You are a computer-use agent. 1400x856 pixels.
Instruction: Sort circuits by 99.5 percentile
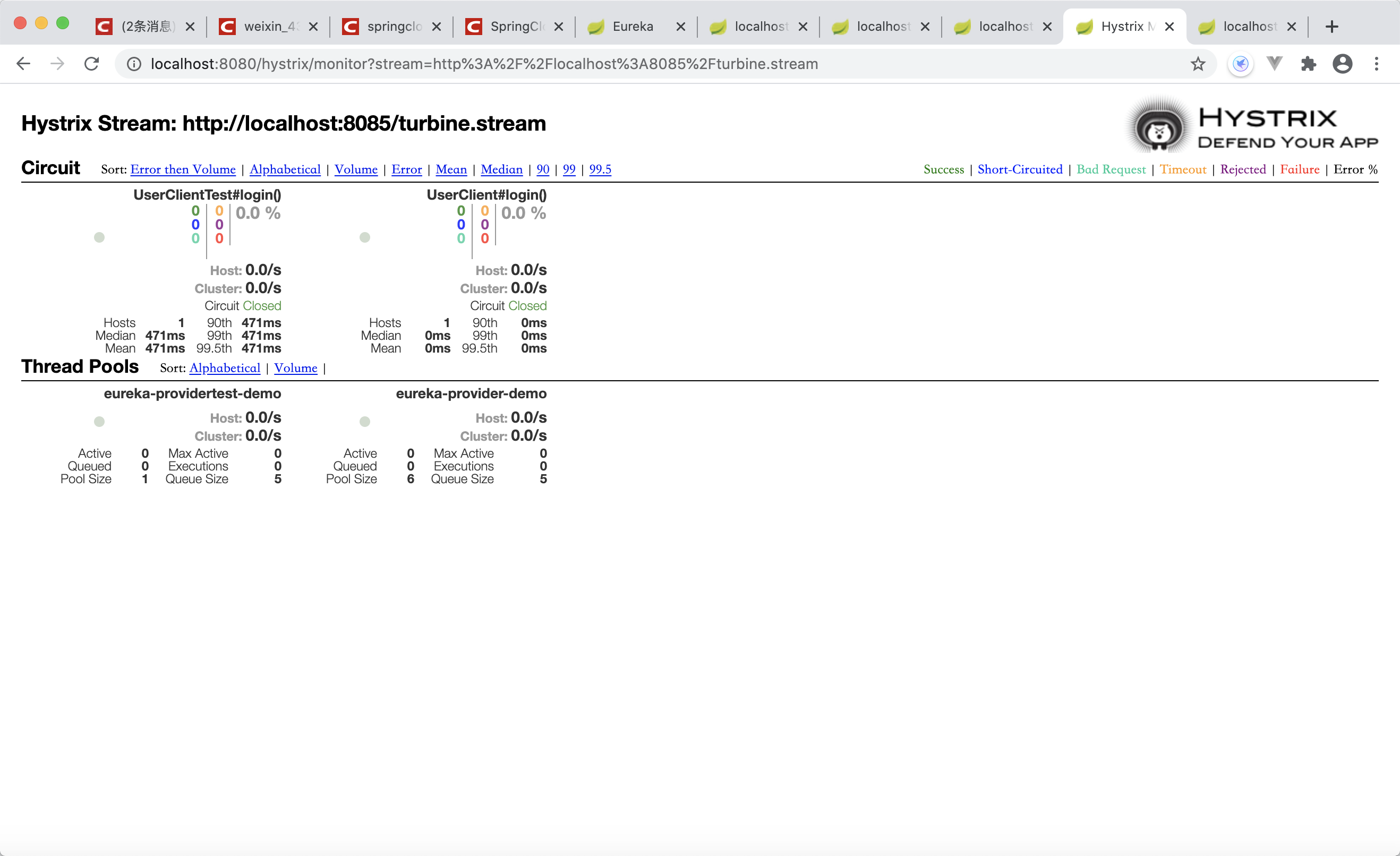[x=600, y=169]
